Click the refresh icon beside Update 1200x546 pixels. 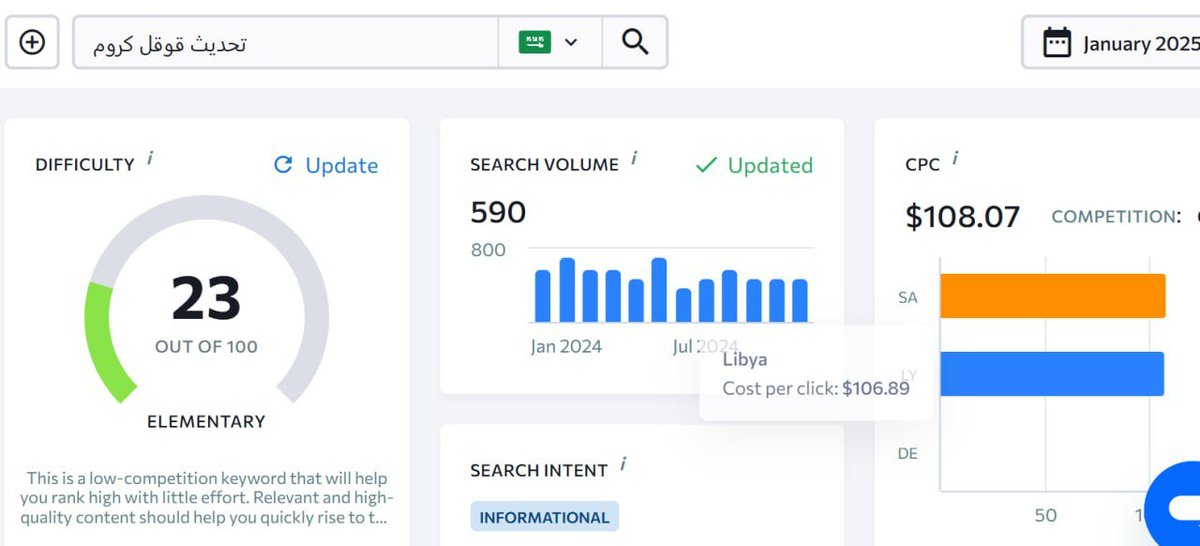coord(283,165)
